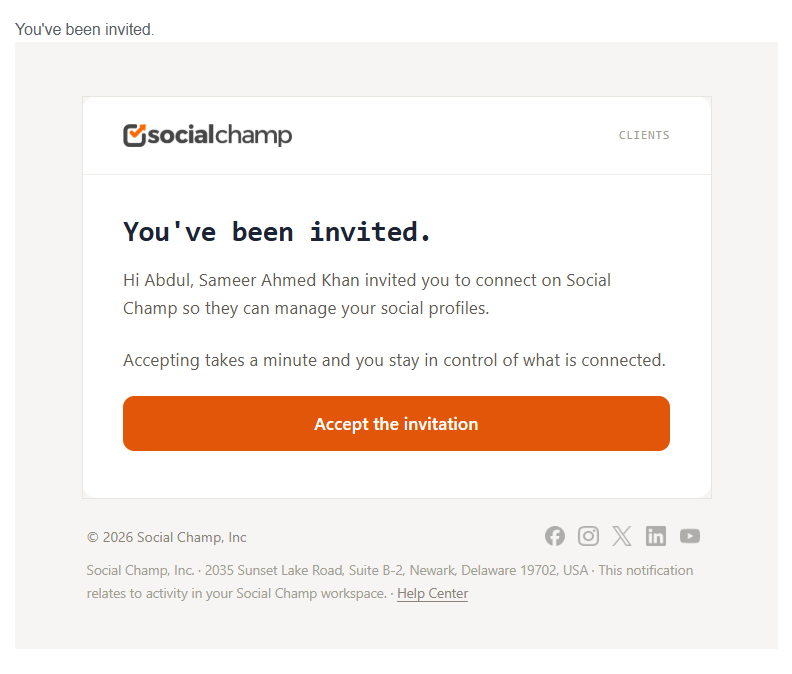Open the Instagram footer icon
Screen dimensions: 792x674
click(588, 536)
